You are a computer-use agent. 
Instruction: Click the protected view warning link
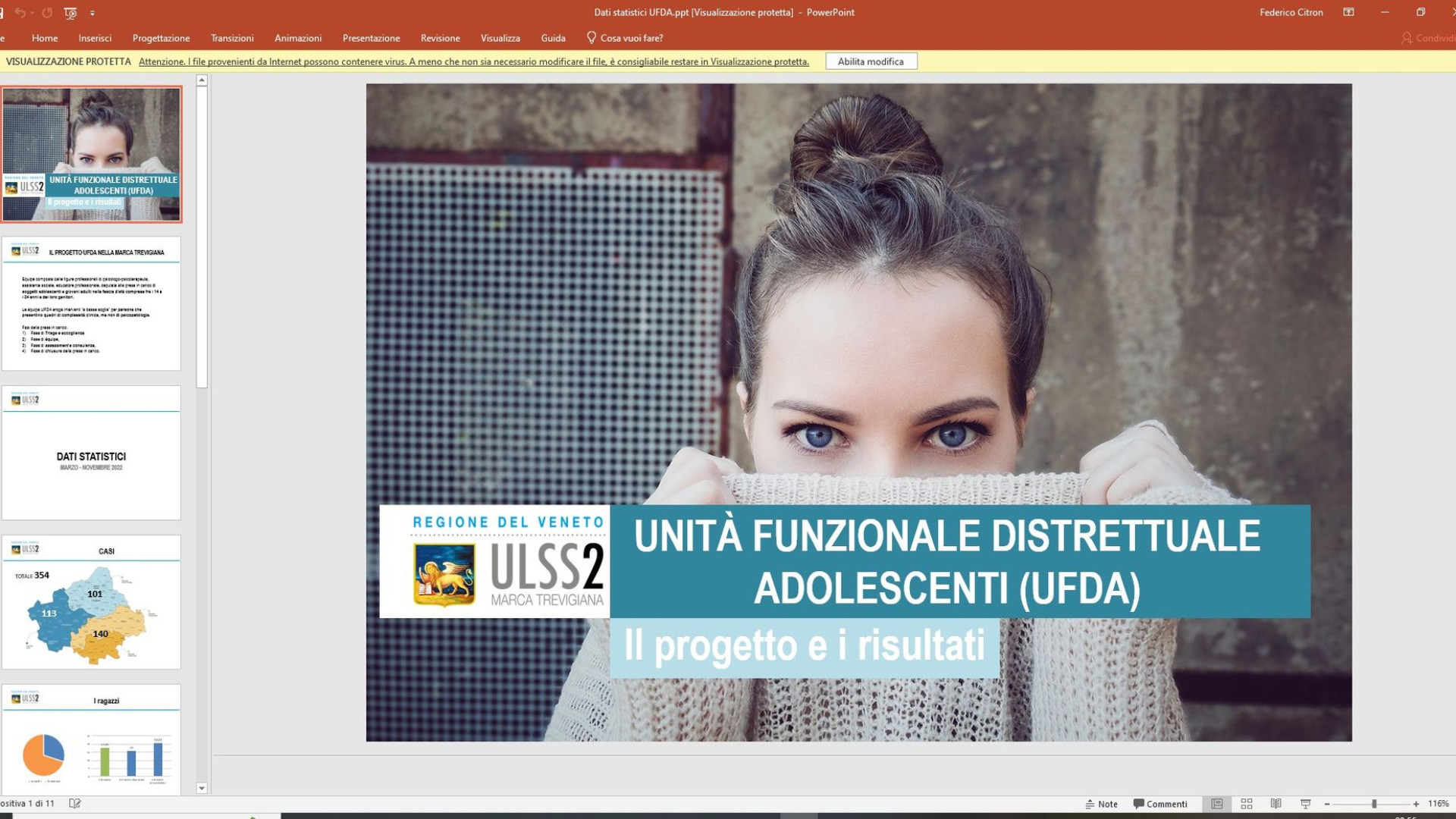coord(473,61)
